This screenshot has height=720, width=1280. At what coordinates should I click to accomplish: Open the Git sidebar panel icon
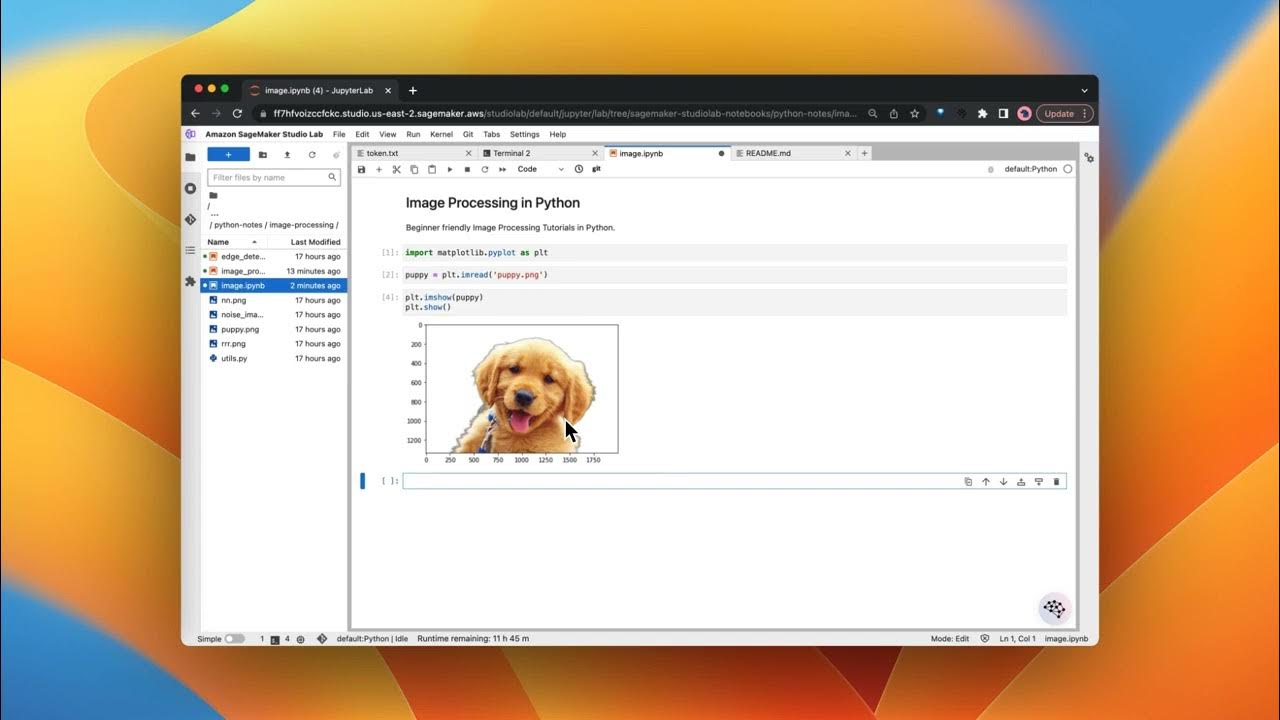pyautogui.click(x=190, y=219)
